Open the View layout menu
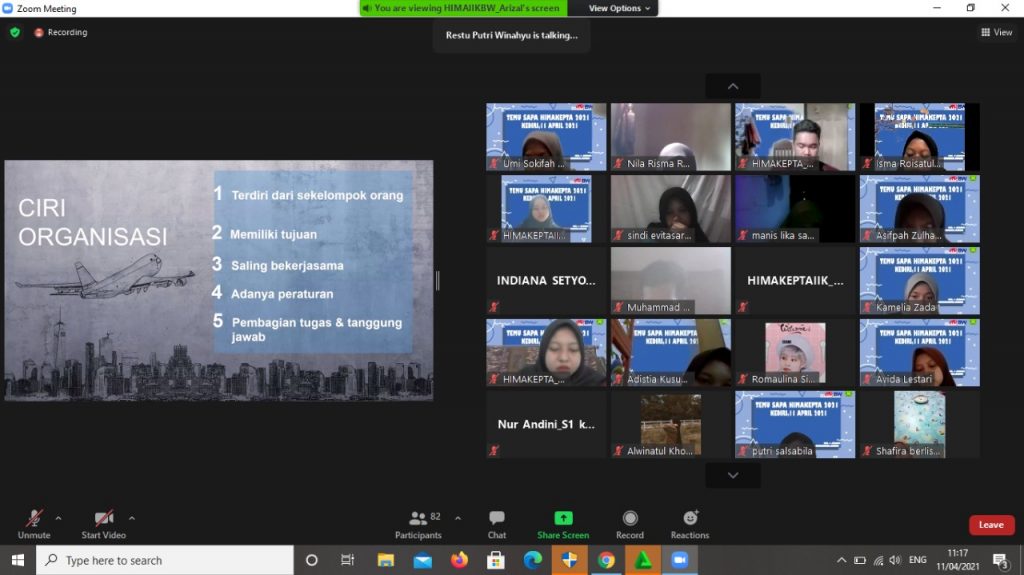Screen dimensions: 1024x575 997,32
